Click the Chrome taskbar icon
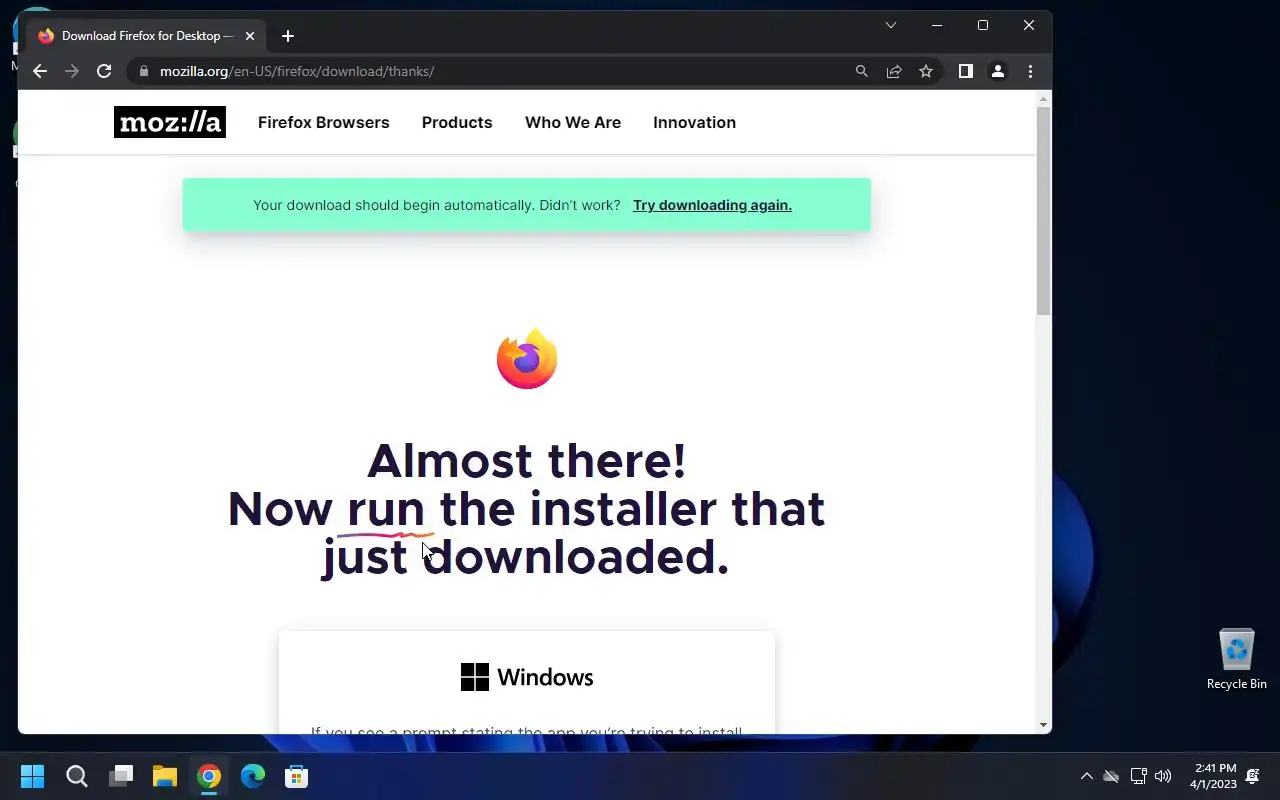 (209, 776)
